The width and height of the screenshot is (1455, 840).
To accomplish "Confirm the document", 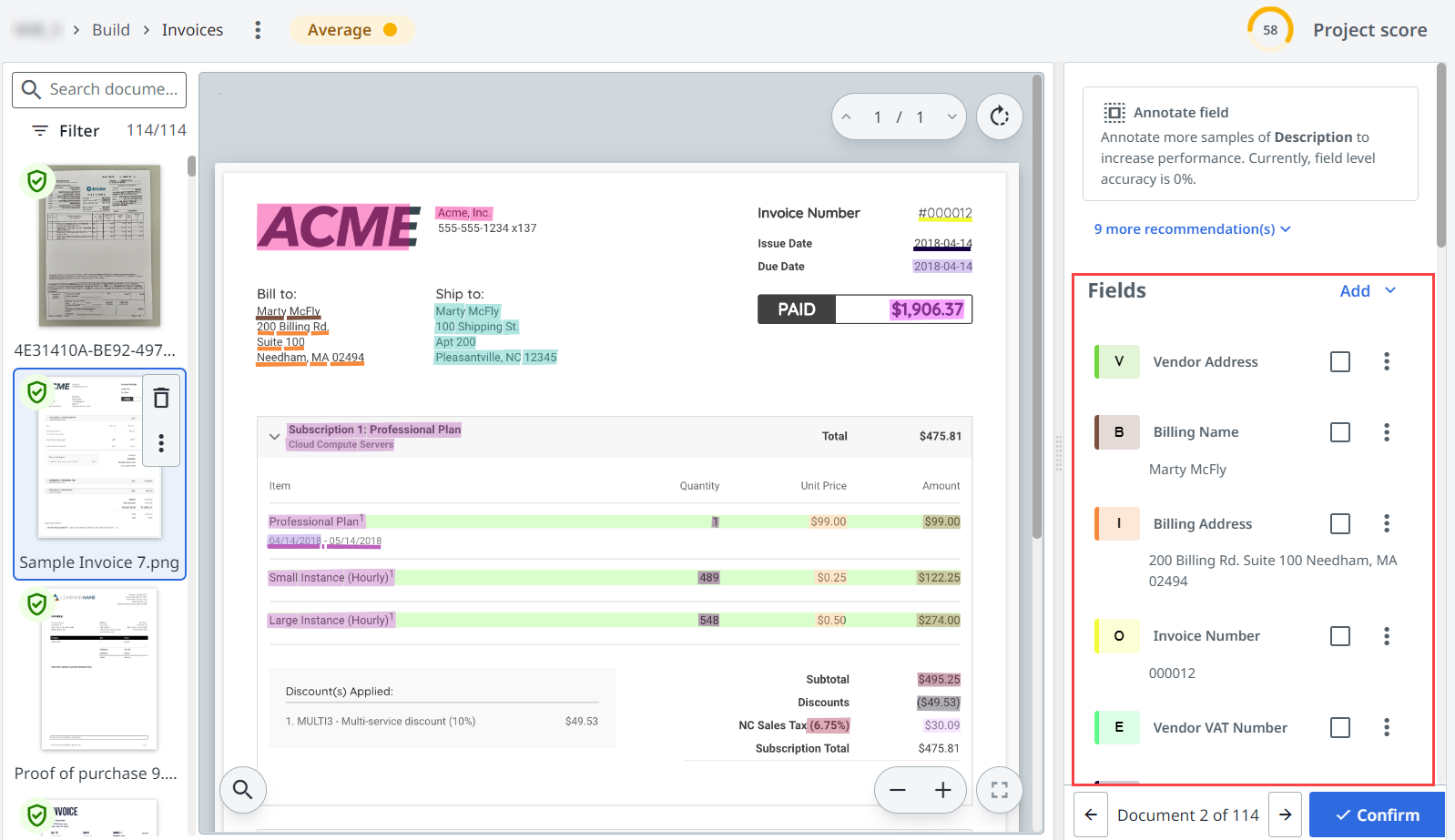I will [x=1377, y=815].
